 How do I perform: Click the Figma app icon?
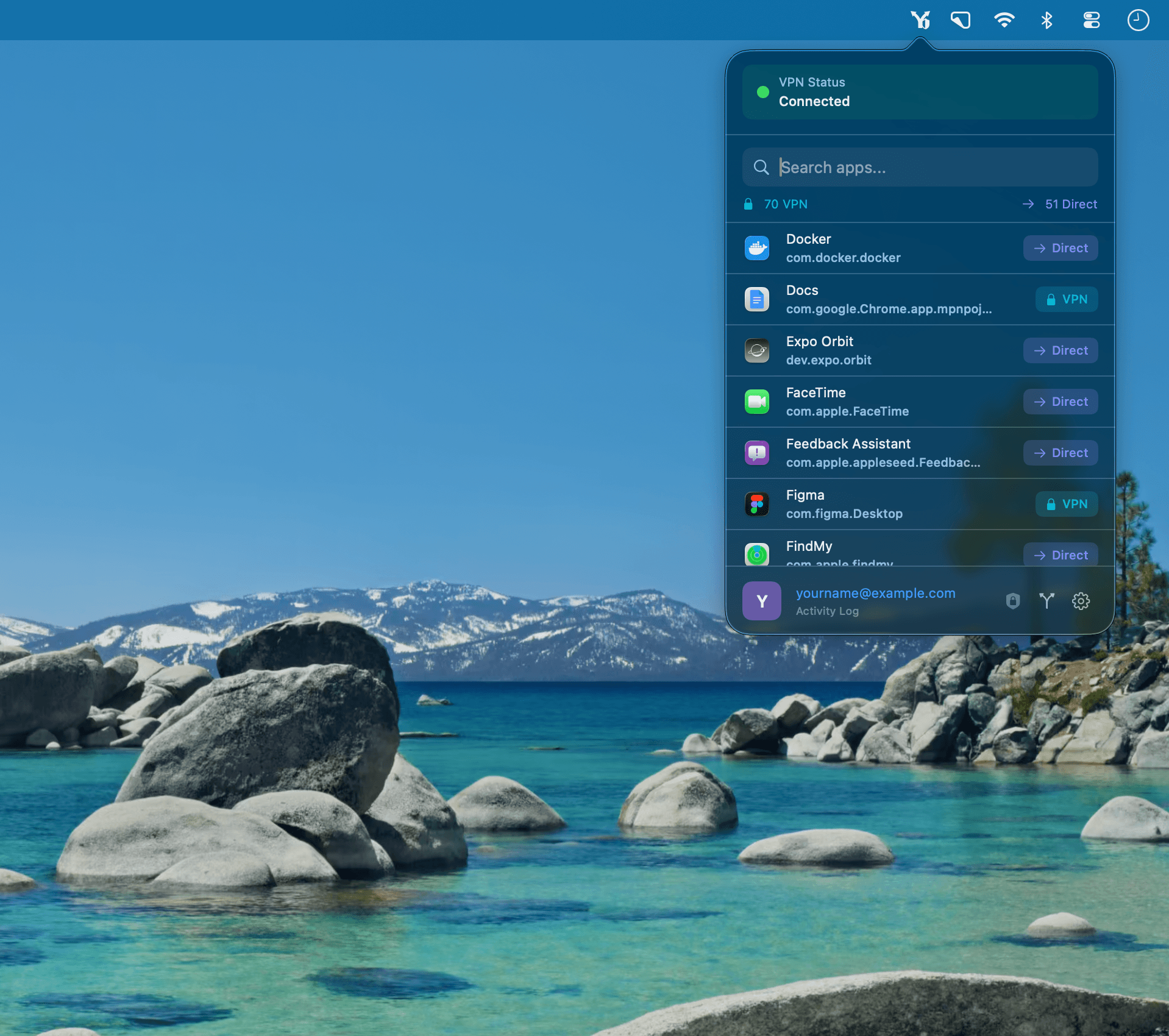(757, 504)
